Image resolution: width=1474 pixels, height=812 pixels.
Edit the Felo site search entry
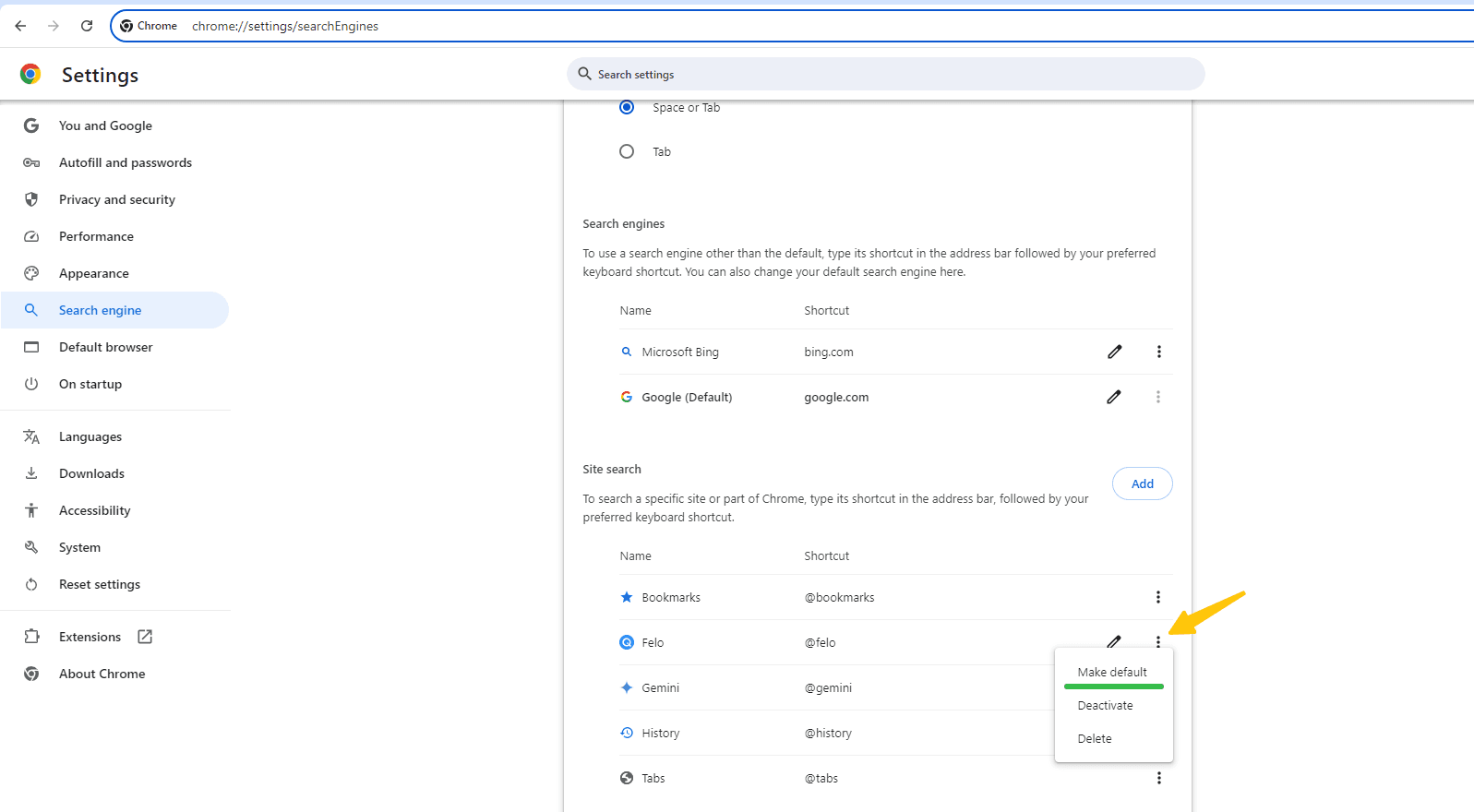point(1114,641)
